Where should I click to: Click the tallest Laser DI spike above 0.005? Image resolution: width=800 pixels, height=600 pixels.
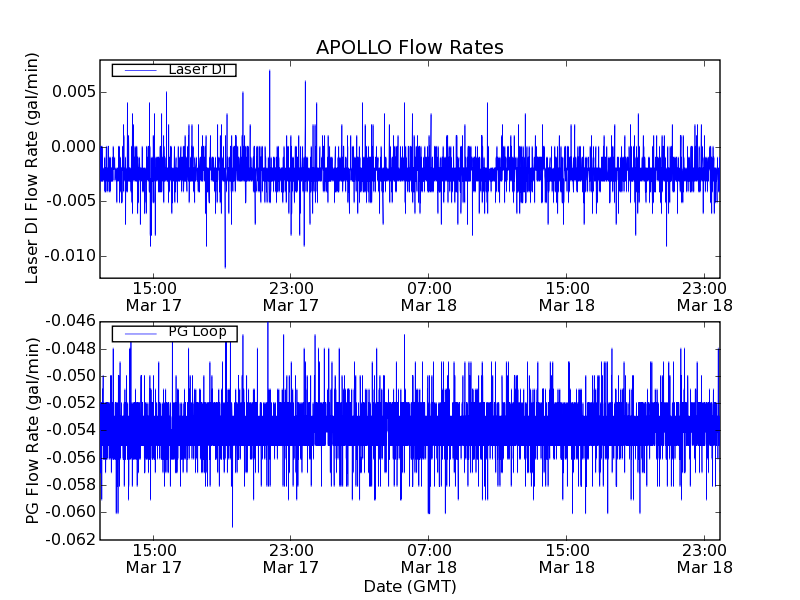[269, 72]
